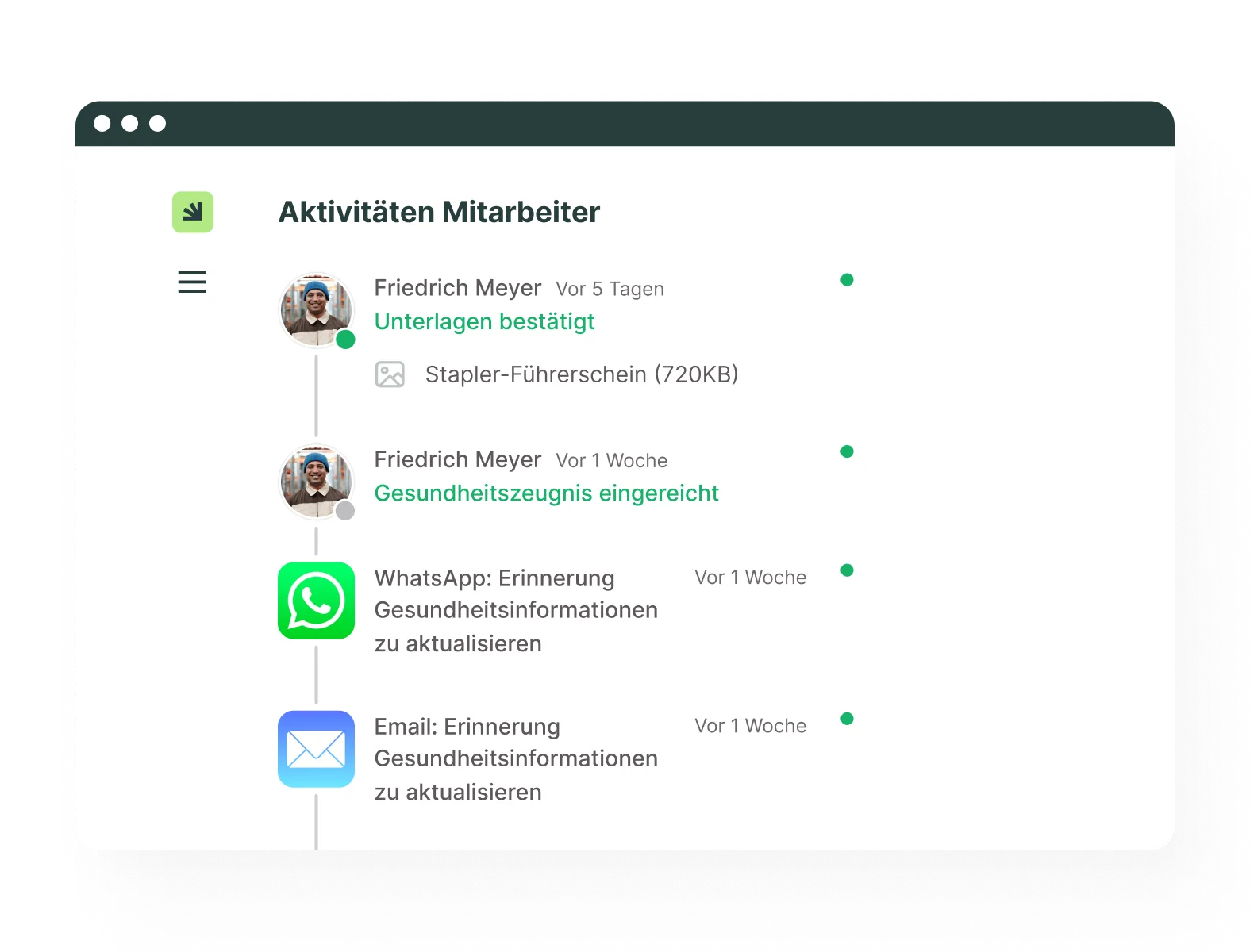1250x952 pixels.
Task: Click the "Unterlagen bestätigt" status link
Action: pyautogui.click(x=484, y=322)
